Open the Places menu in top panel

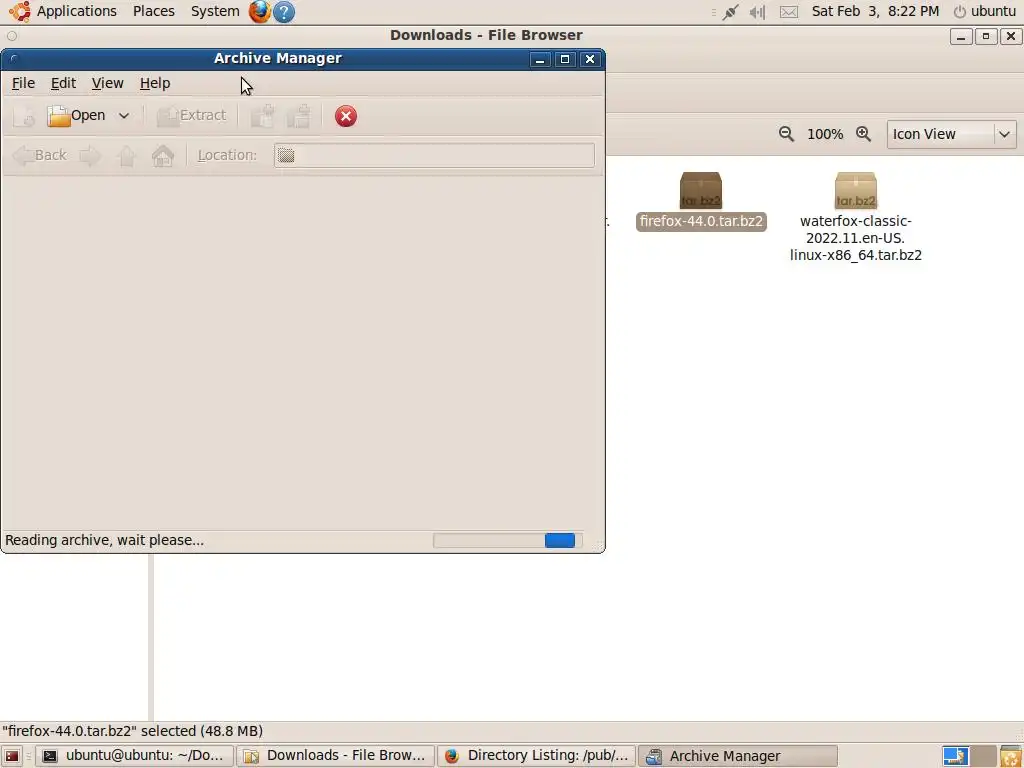click(153, 11)
